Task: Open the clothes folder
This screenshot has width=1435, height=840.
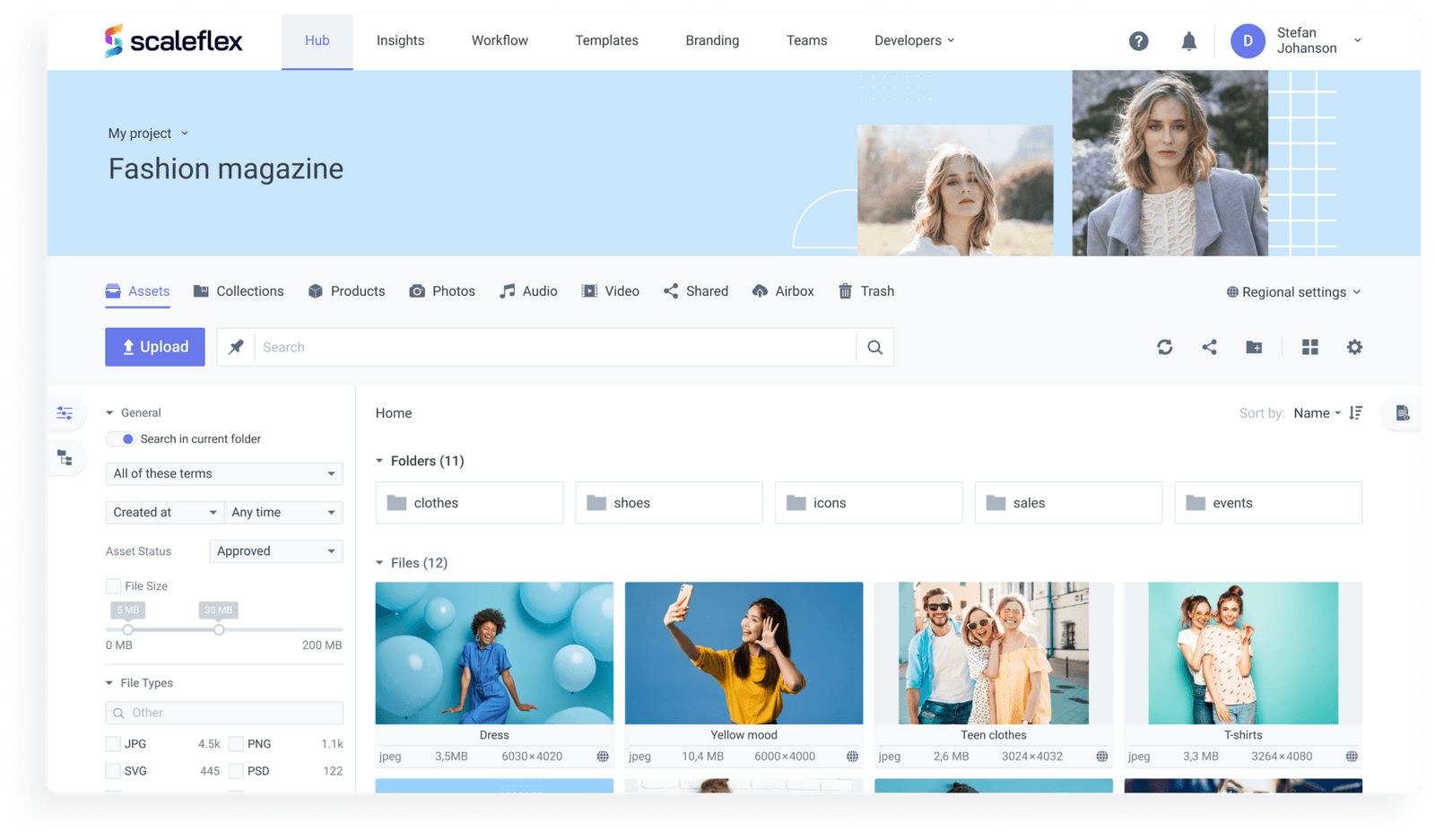Action: (468, 503)
